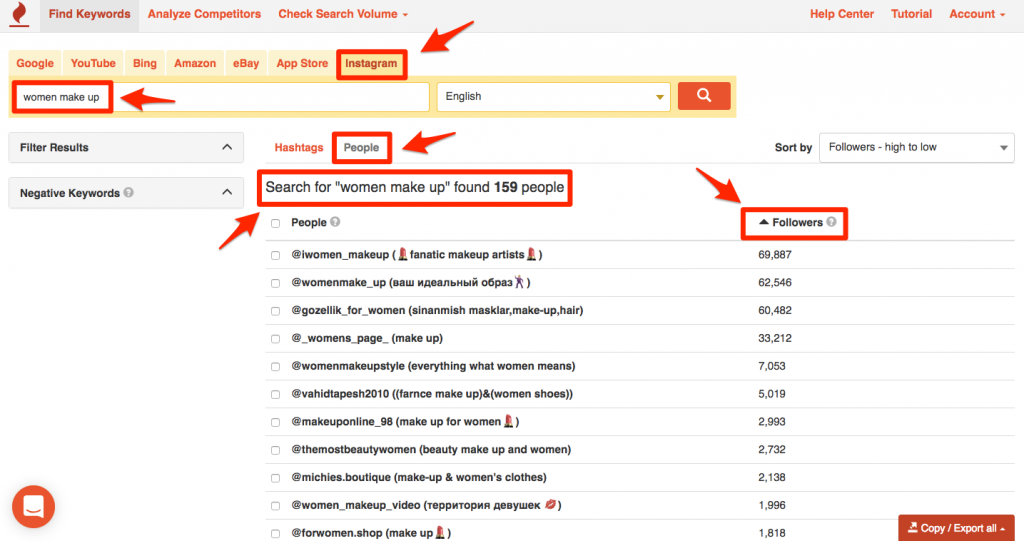Viewport: 1024px width, 541px height.
Task: Open the Copy / Export all menu
Action: click(956, 528)
